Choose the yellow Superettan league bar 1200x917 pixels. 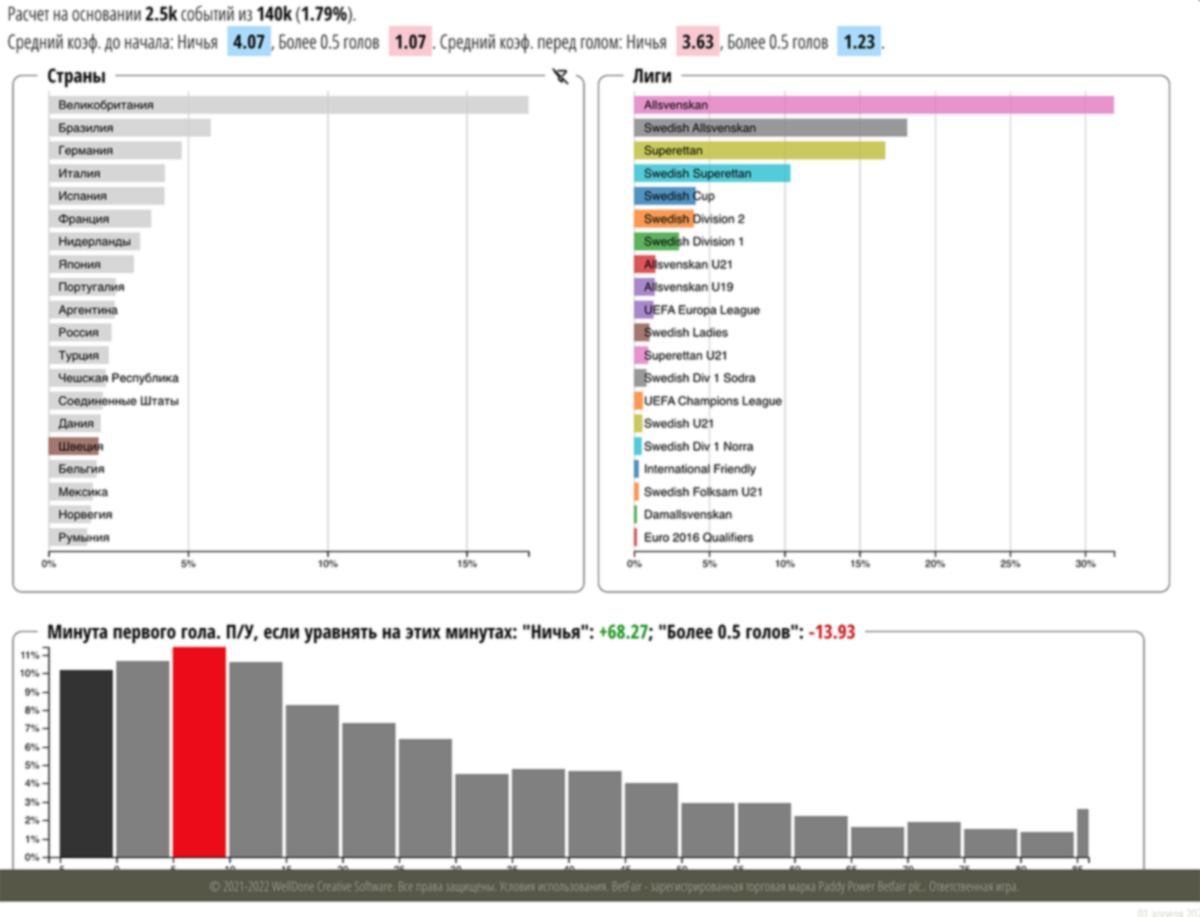point(758,150)
